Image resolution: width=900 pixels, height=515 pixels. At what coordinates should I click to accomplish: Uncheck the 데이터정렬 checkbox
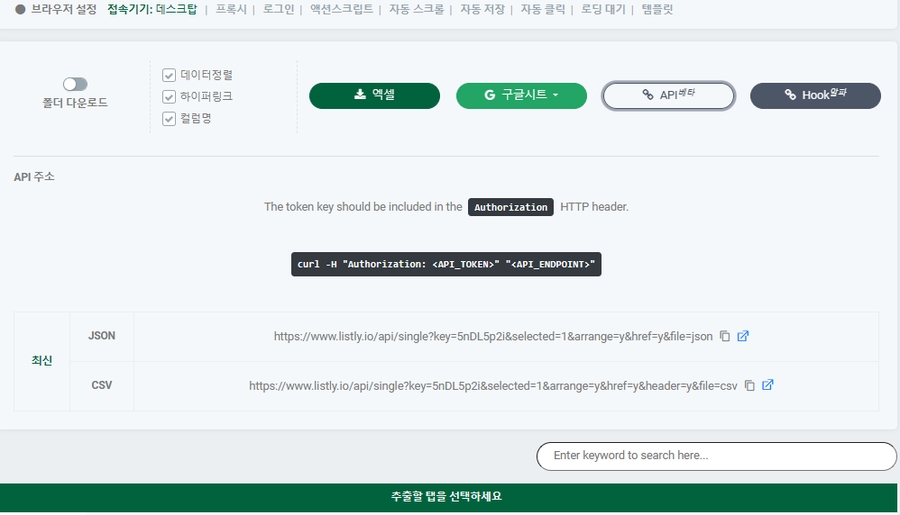pyautogui.click(x=169, y=75)
